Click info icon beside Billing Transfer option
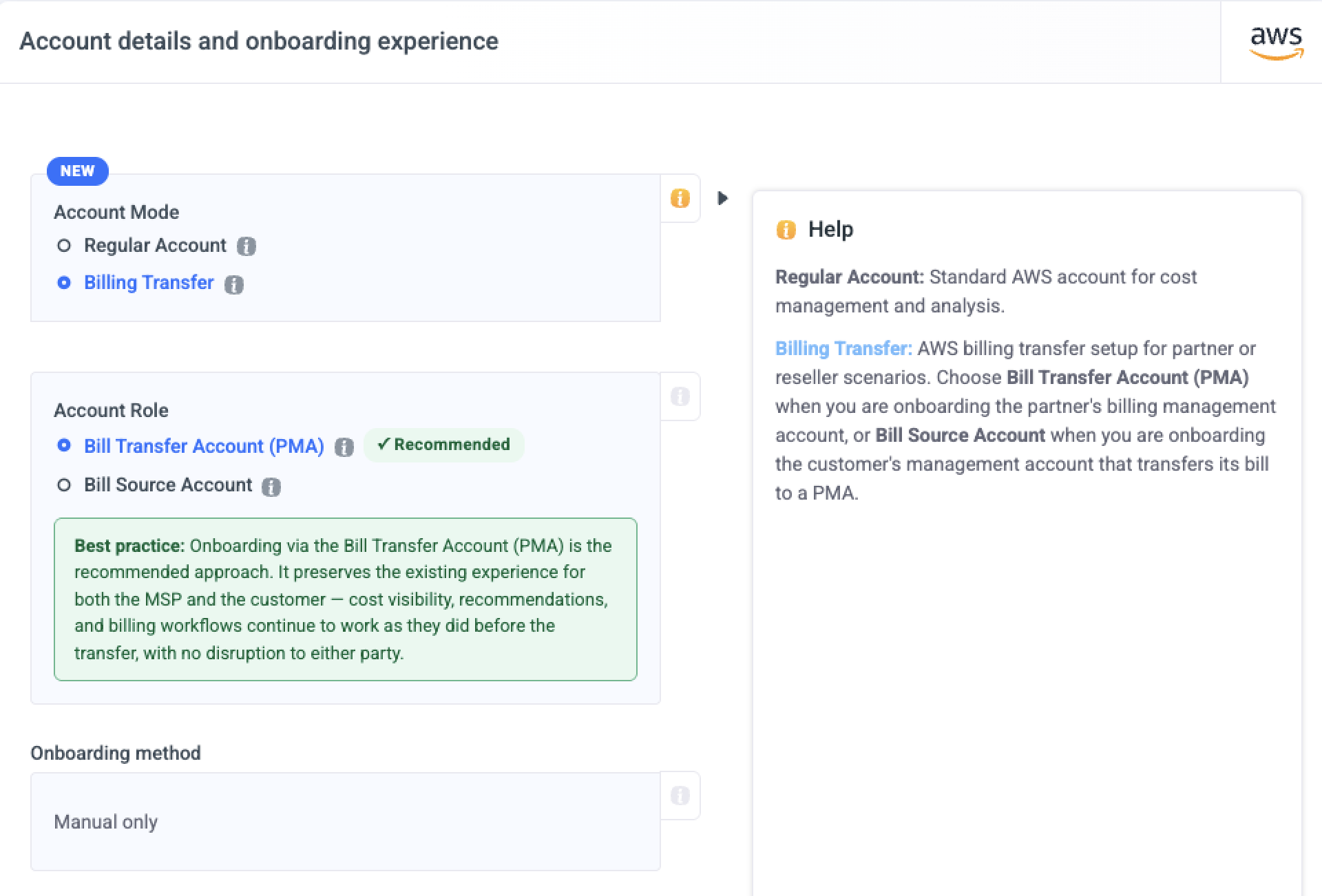The width and height of the screenshot is (1322, 896). click(x=234, y=284)
